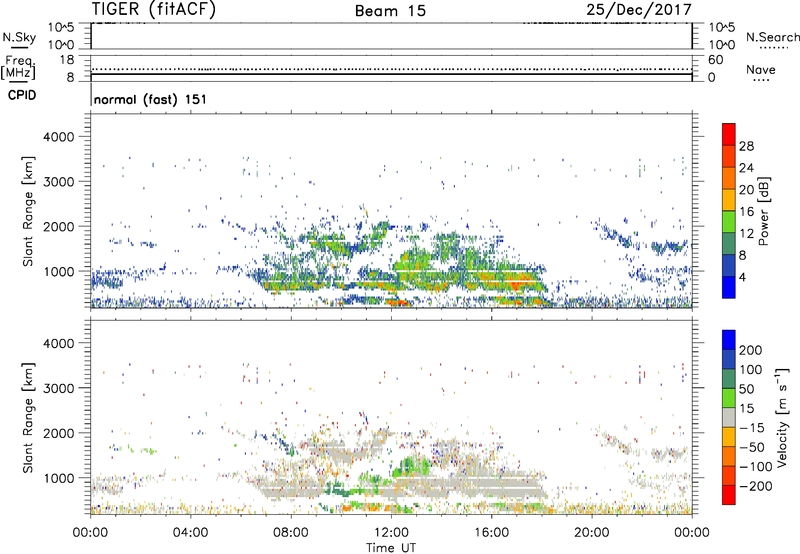This screenshot has height=554, width=800.
Task: Click the Slant Range label of the velocity panel
Action: click(28, 417)
